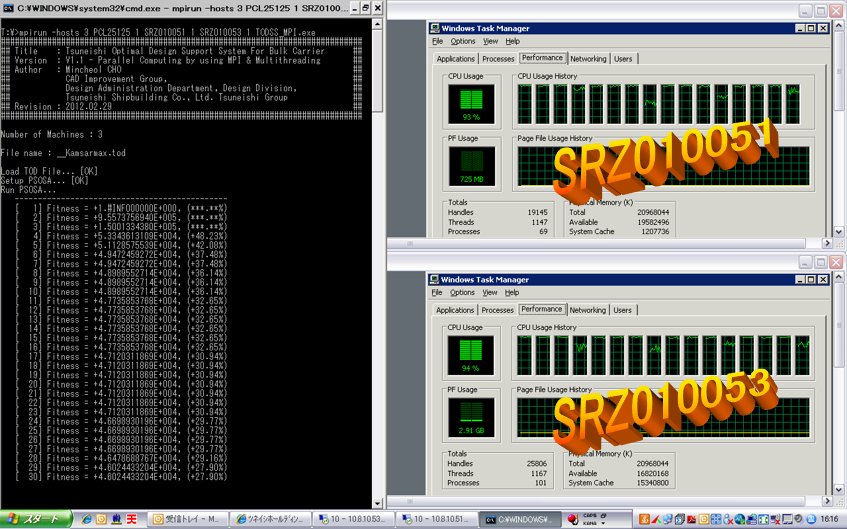Open Options menu in lower Task Manager
This screenshot has height=529, width=847.
462,293
